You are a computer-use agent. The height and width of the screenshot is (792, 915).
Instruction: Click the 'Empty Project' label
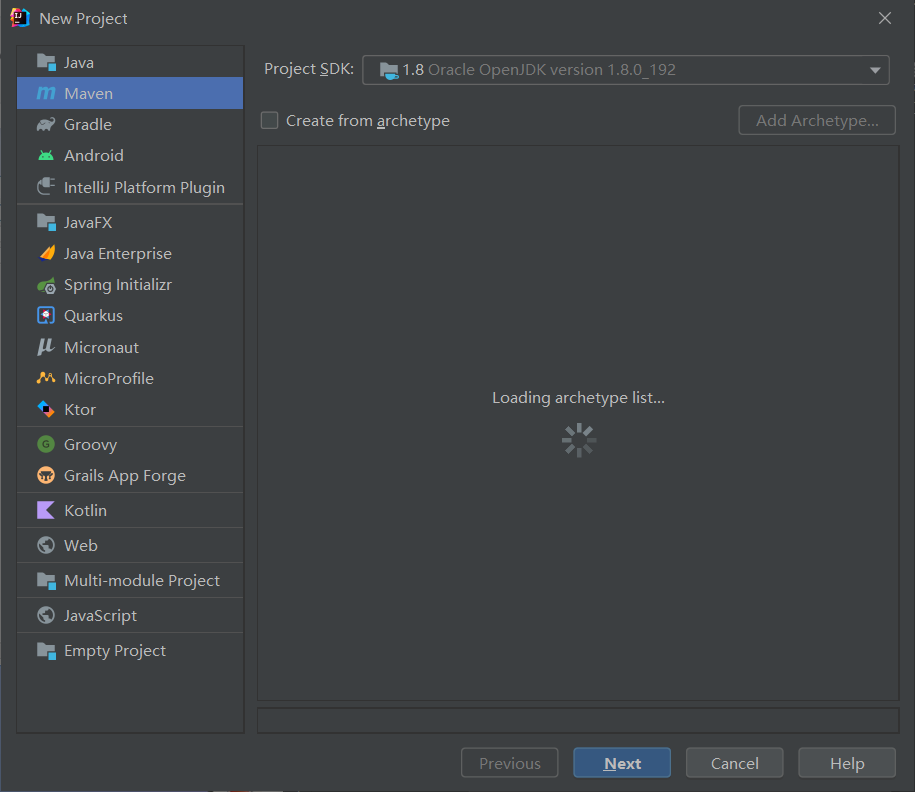tap(115, 651)
